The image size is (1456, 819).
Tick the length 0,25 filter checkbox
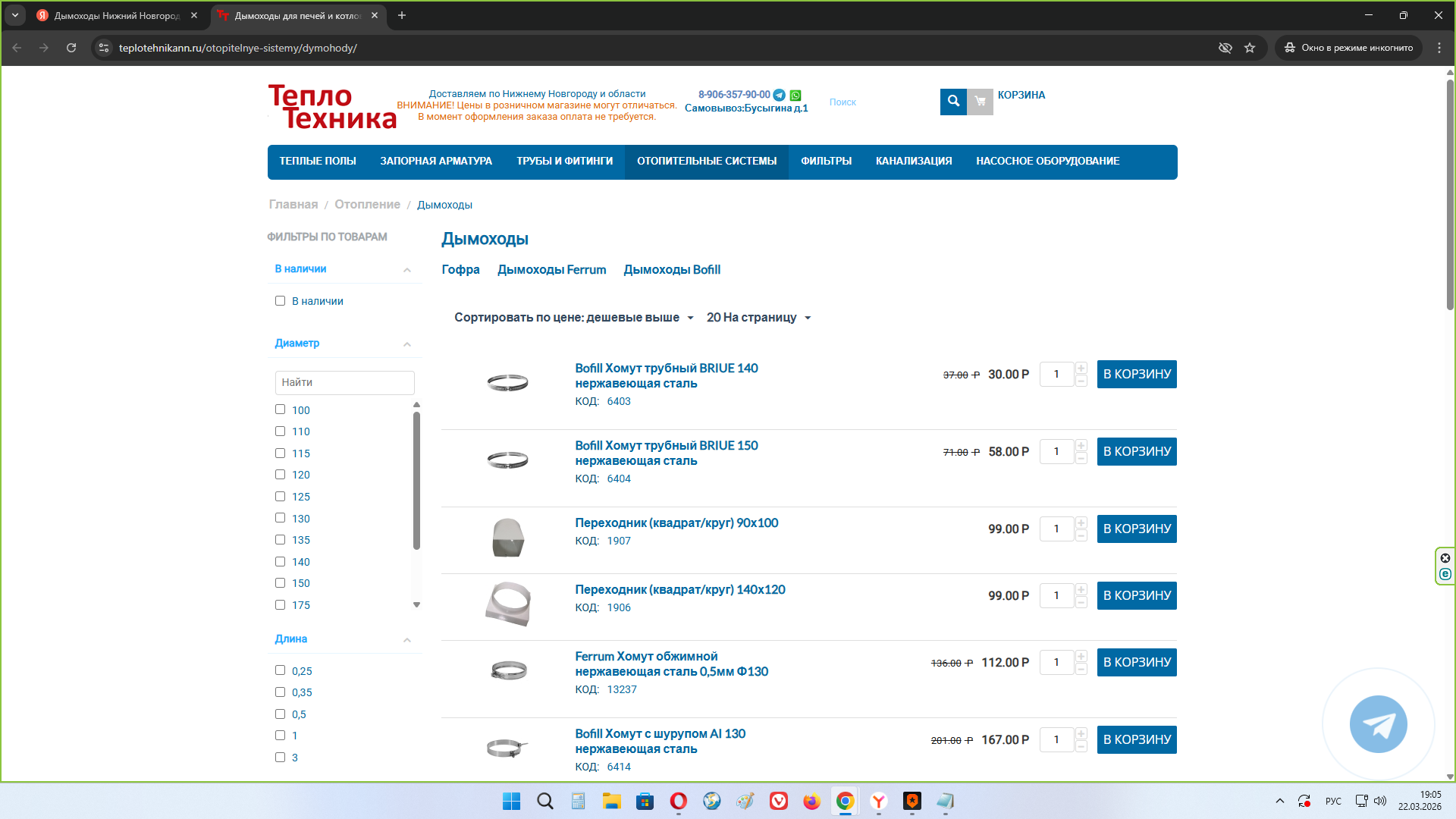coord(280,670)
